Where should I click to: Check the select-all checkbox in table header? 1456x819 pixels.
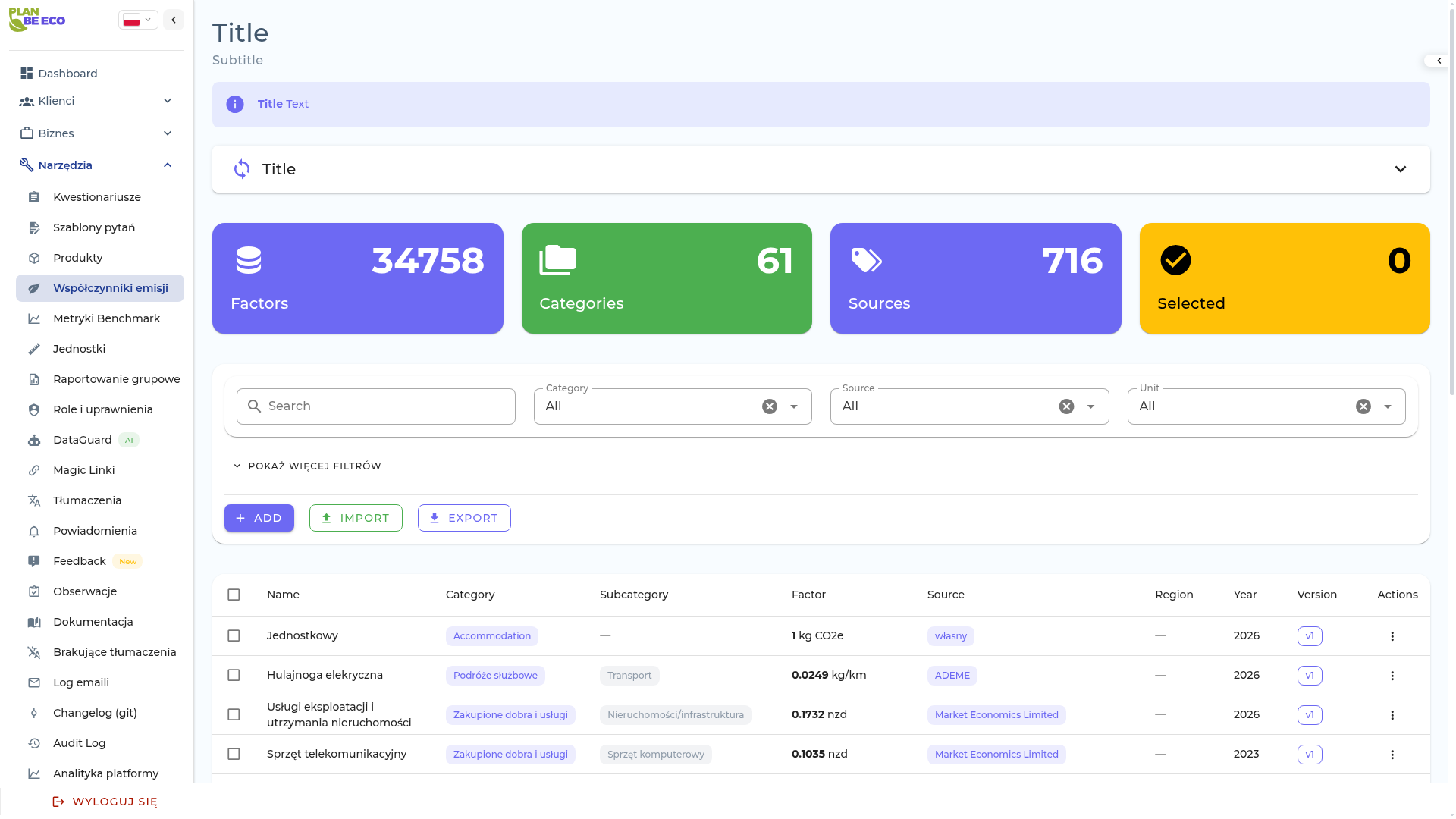pyautogui.click(x=234, y=595)
